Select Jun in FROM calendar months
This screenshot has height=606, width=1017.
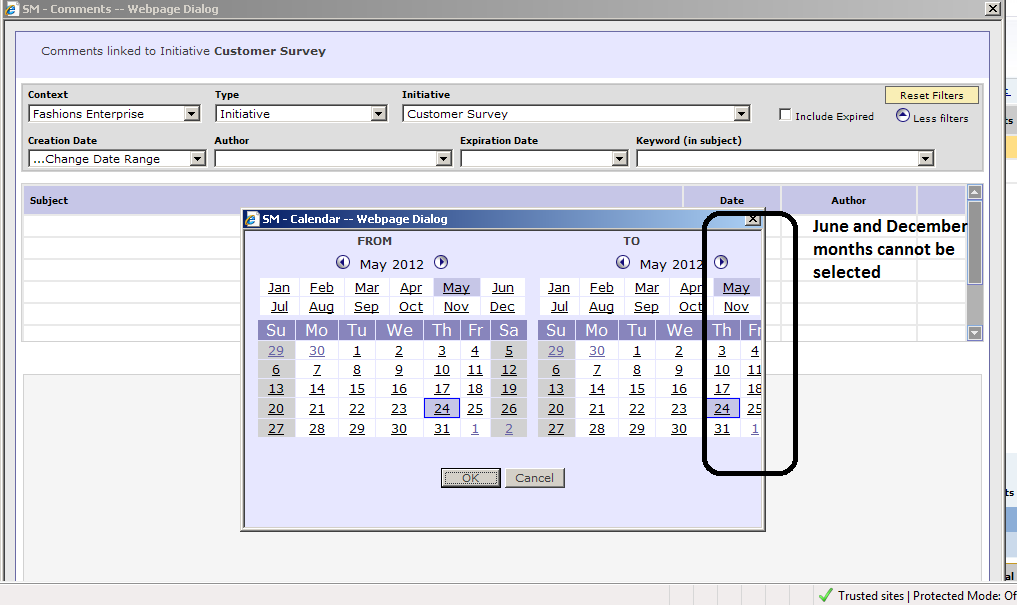[503, 287]
